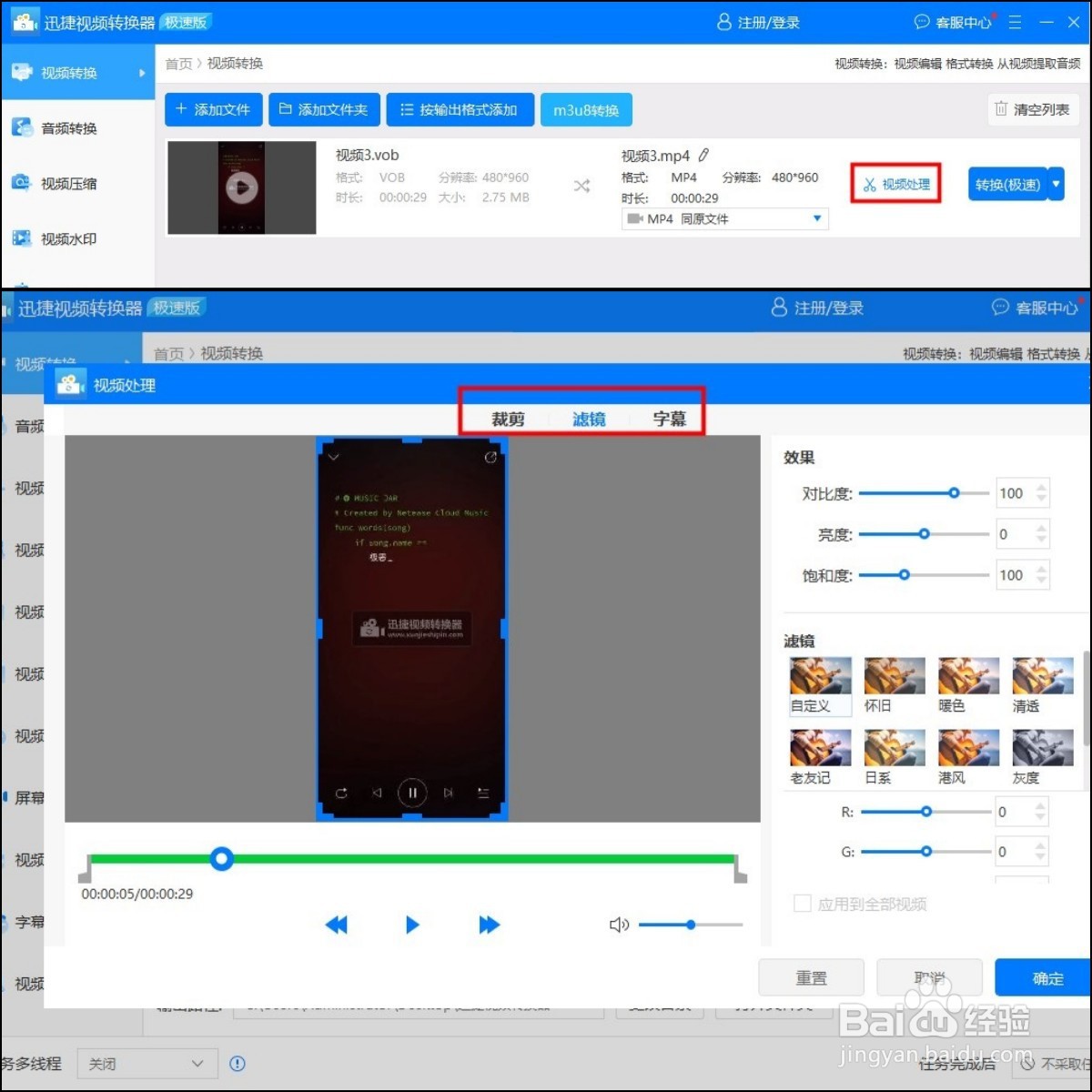Select 视频转换 in top window sidebar
Screen dimensions: 1092x1092
click(x=77, y=72)
